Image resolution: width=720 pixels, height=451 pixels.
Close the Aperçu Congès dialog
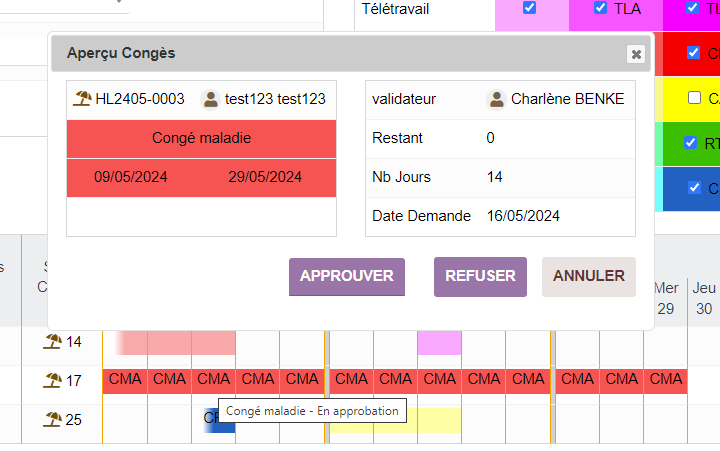click(635, 54)
